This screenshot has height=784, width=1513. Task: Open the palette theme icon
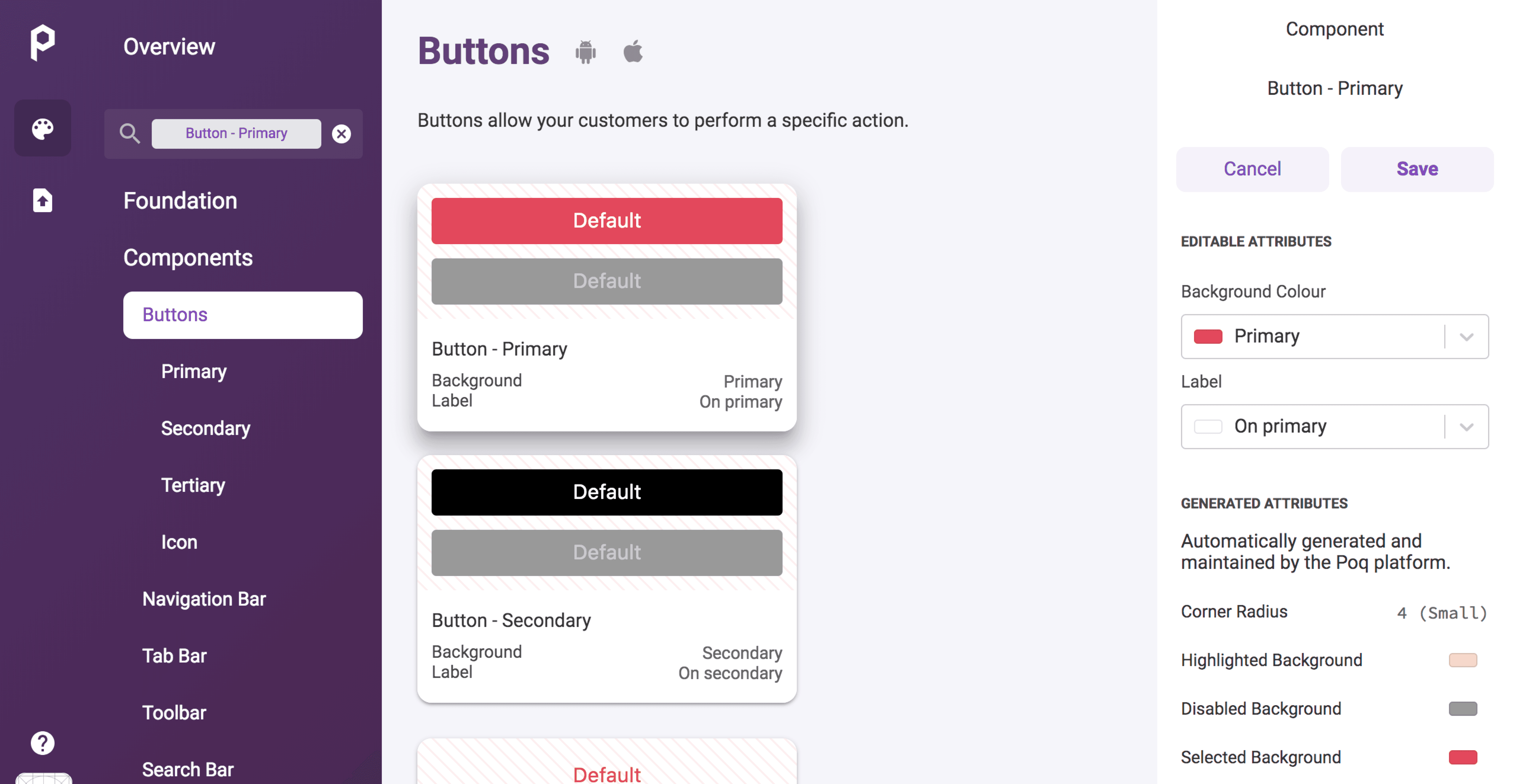(43, 128)
